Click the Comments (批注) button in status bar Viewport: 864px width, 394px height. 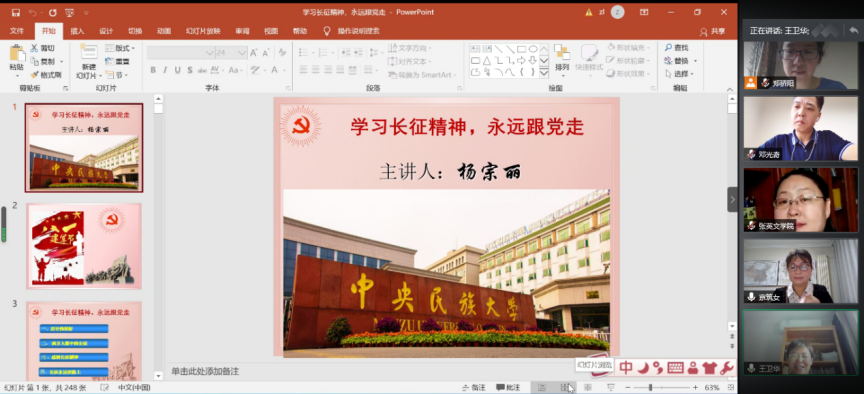508,387
